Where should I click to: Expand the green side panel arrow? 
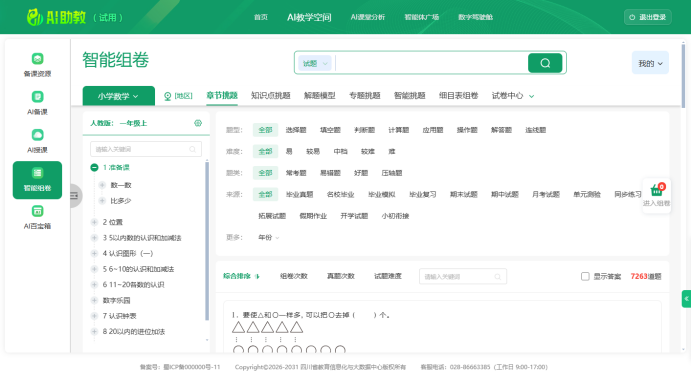tap(686, 299)
